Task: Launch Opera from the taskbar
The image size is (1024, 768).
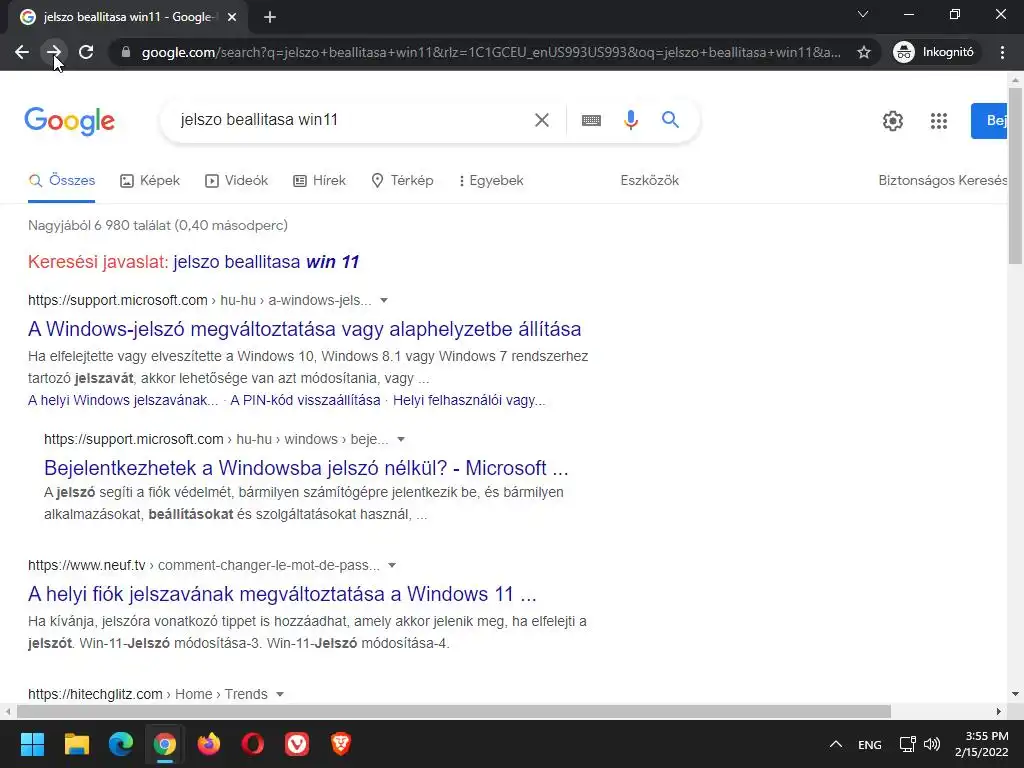Action: tap(253, 744)
